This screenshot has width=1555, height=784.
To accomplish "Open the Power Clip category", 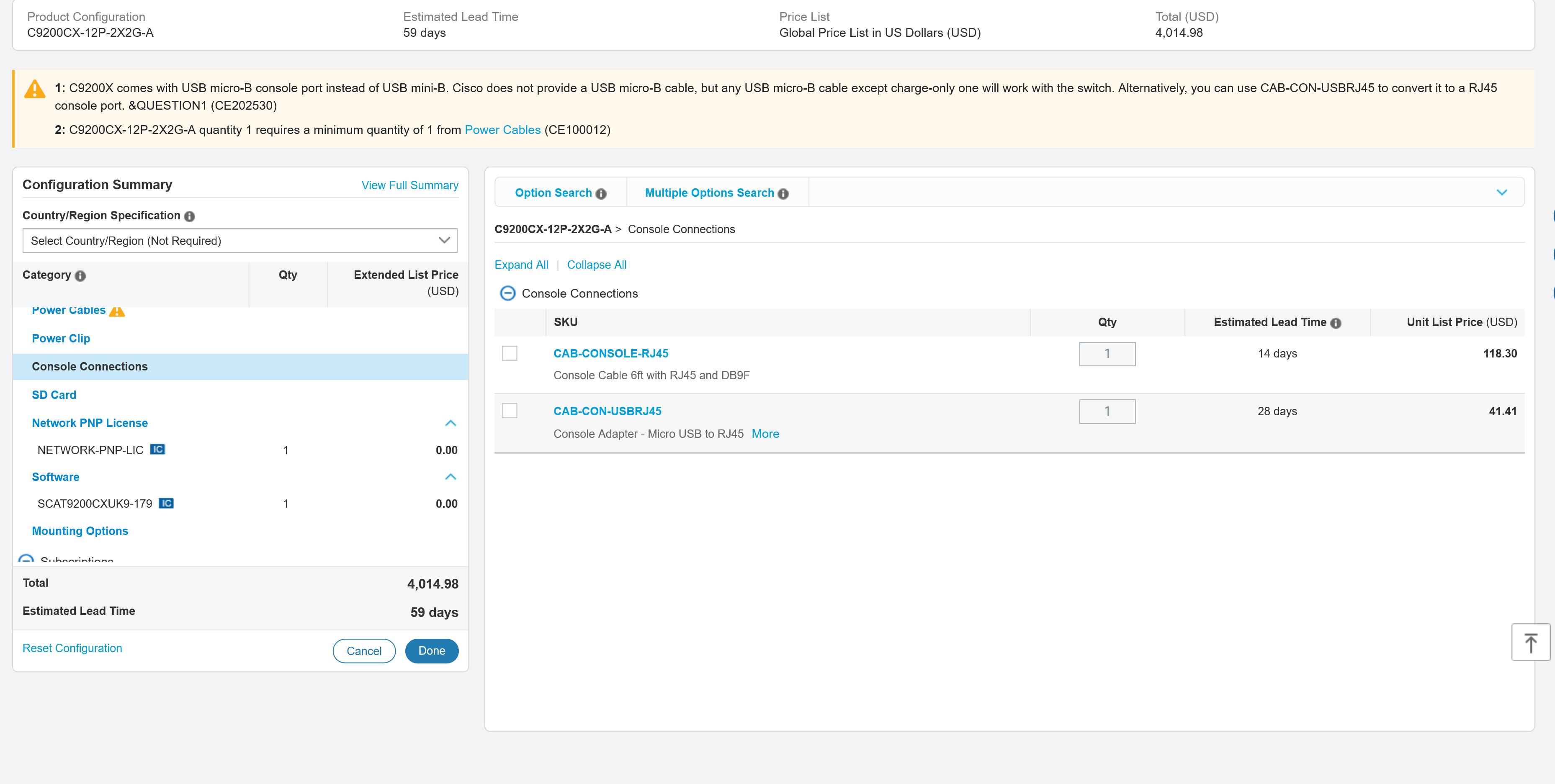I will (61, 338).
